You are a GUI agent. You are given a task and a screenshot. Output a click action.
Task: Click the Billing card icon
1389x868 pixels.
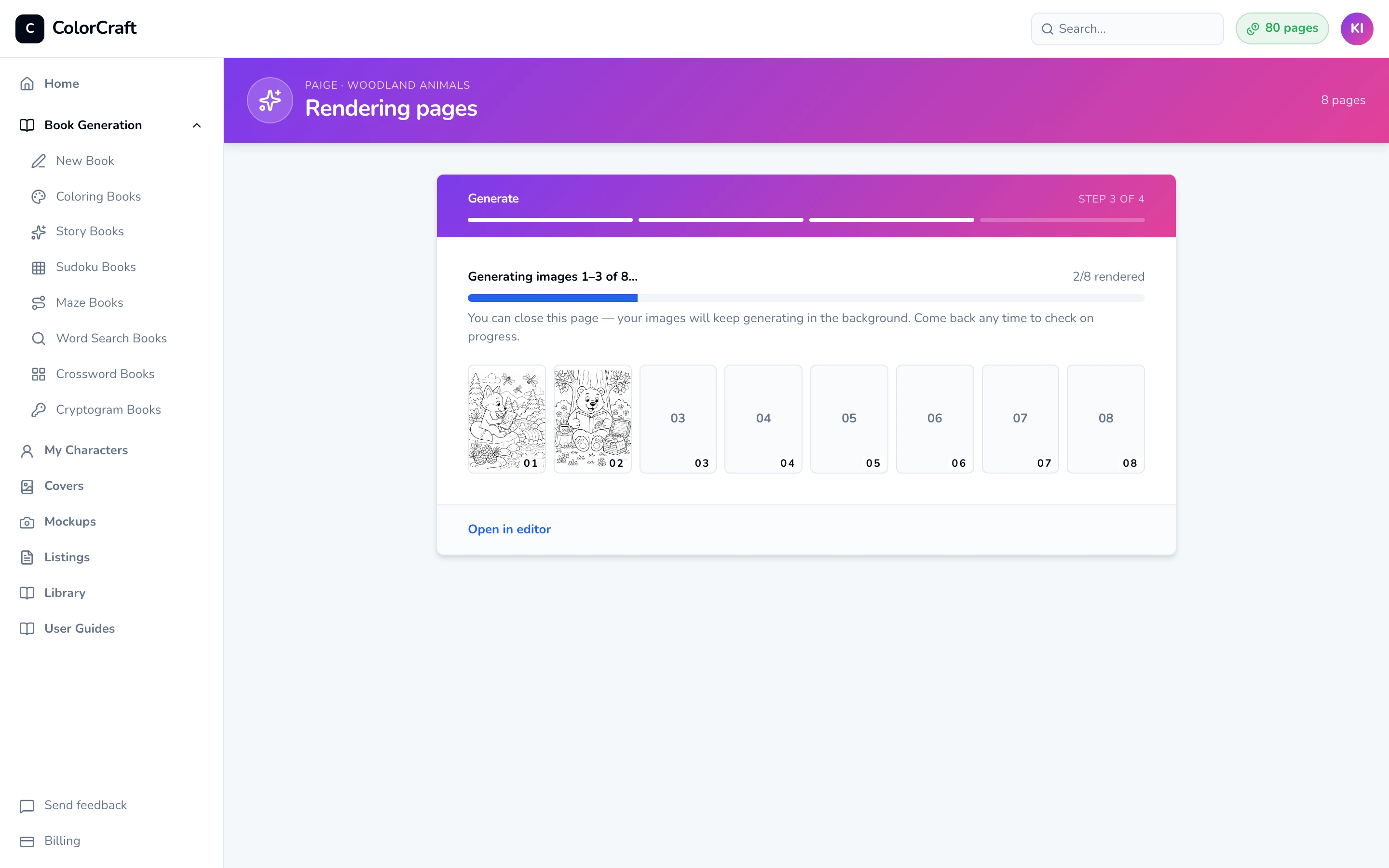27,841
